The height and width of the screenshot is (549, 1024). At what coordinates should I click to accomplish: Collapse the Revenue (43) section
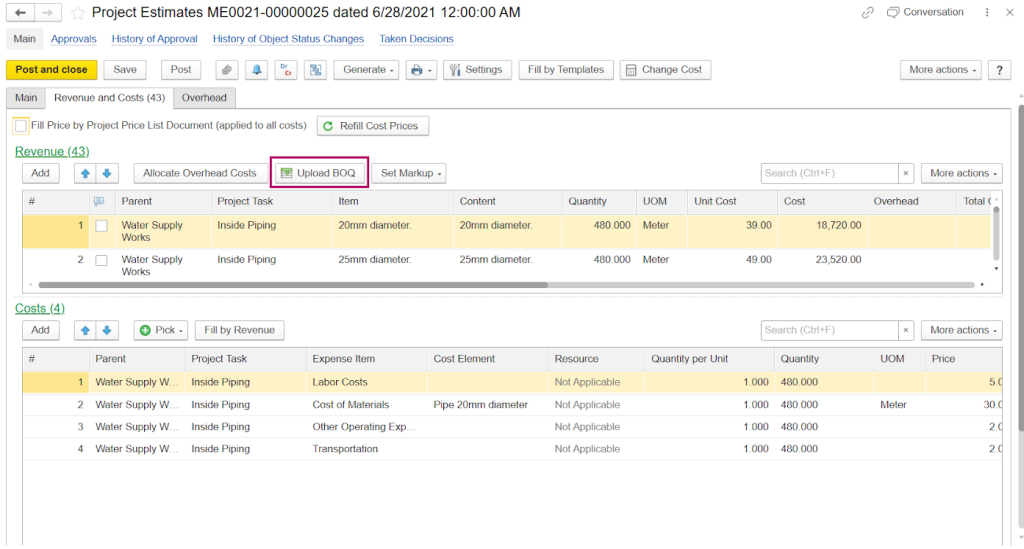pyautogui.click(x=52, y=151)
